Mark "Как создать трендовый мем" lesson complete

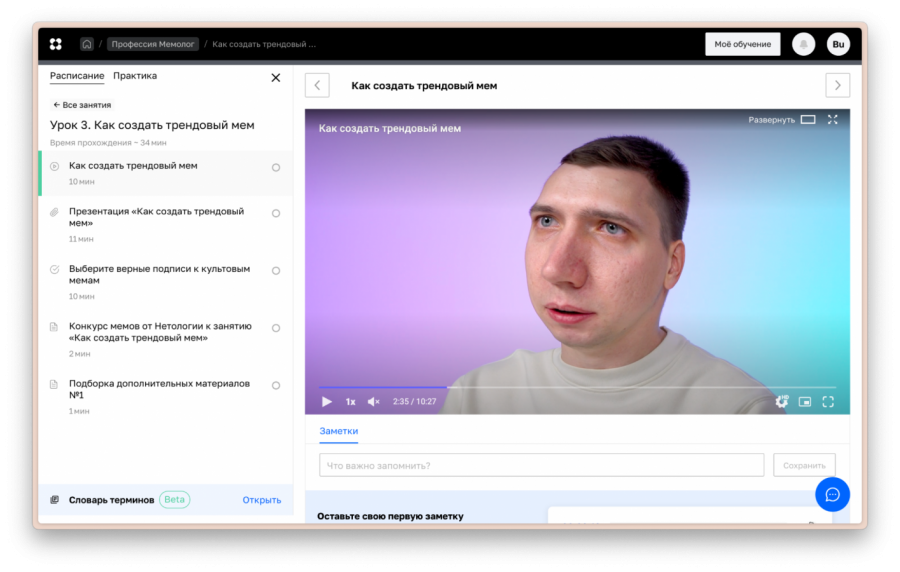pos(276,167)
